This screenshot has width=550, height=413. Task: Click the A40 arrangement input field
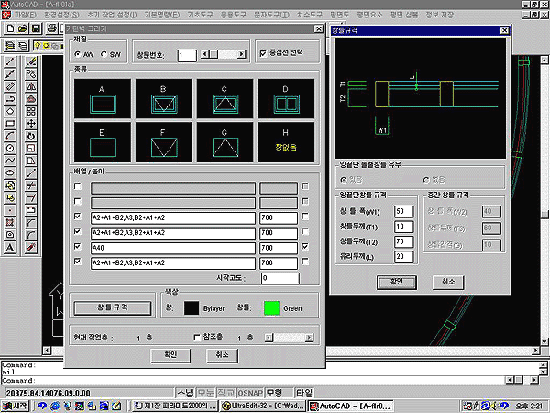coord(173,248)
